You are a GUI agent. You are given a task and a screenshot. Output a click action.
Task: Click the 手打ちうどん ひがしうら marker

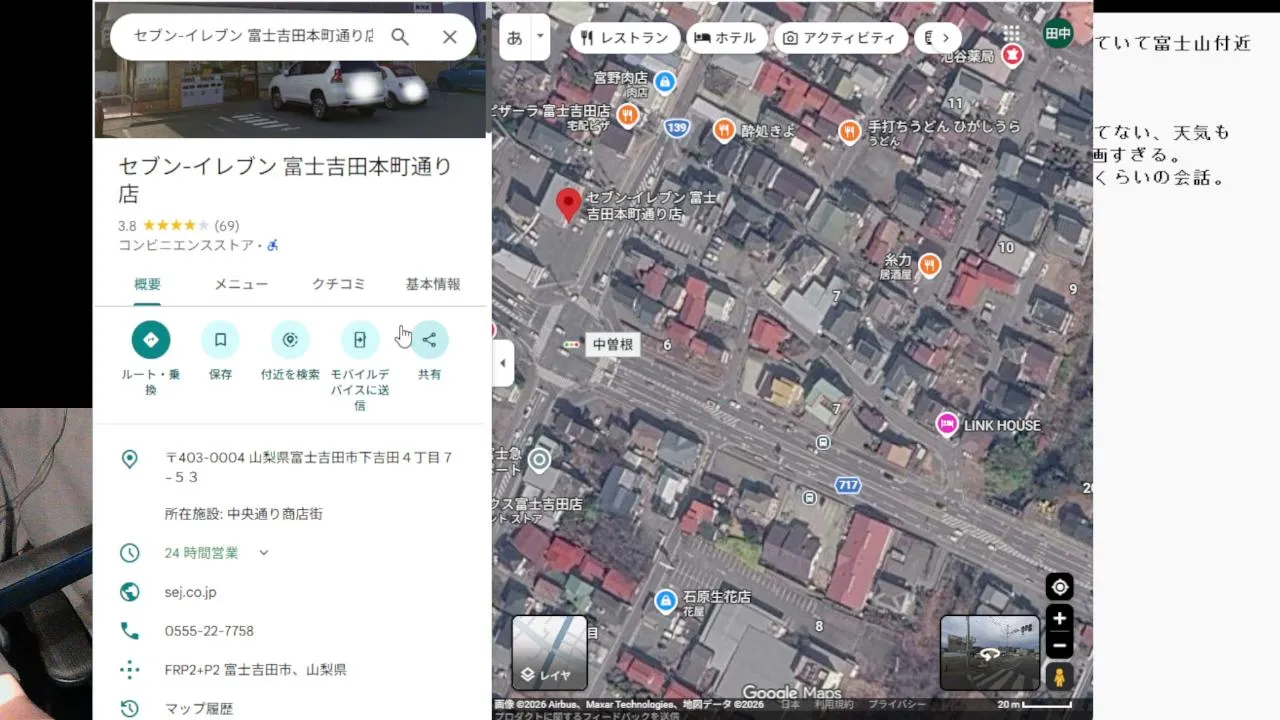tap(850, 131)
